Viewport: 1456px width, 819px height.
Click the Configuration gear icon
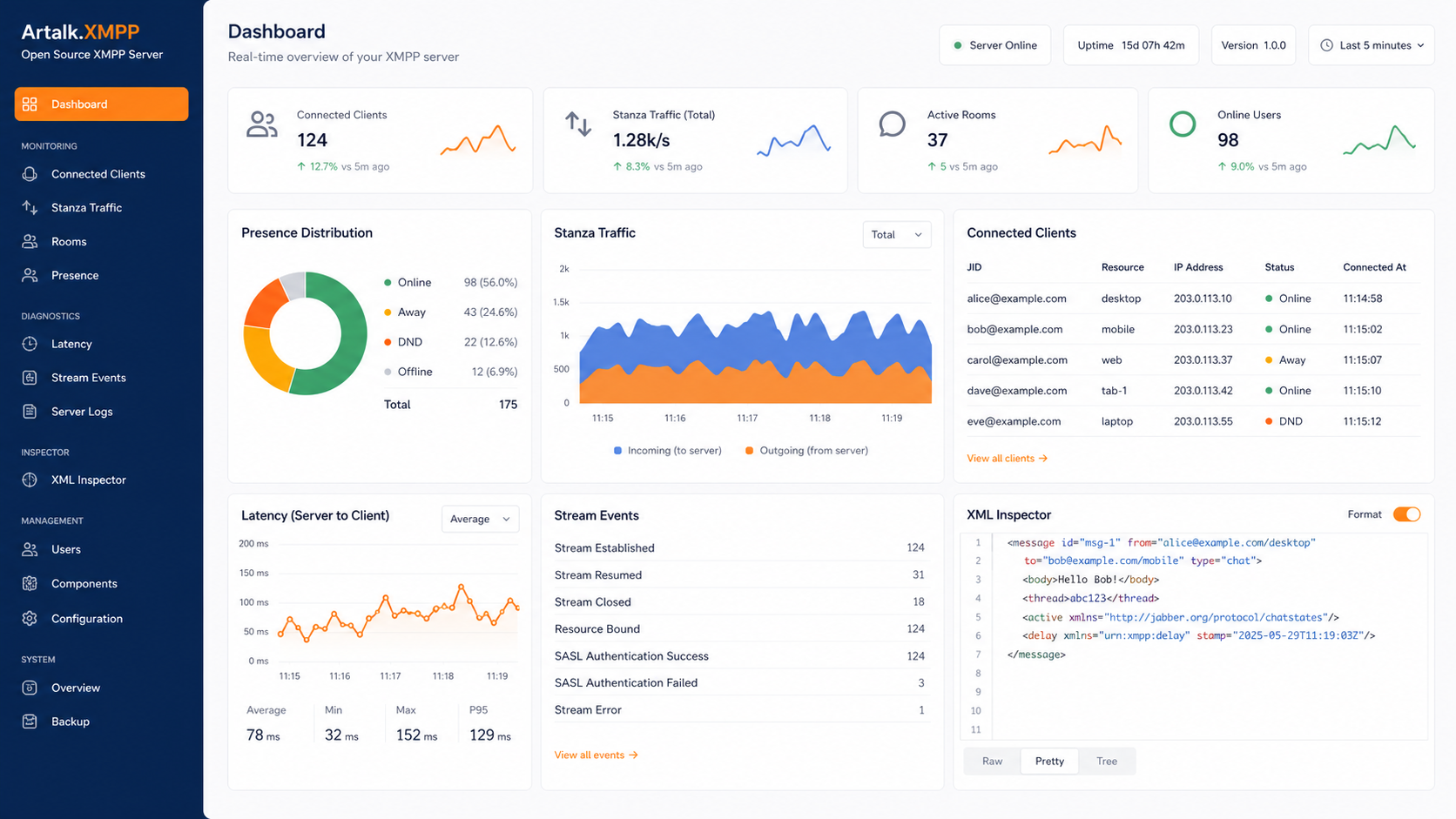click(x=30, y=619)
